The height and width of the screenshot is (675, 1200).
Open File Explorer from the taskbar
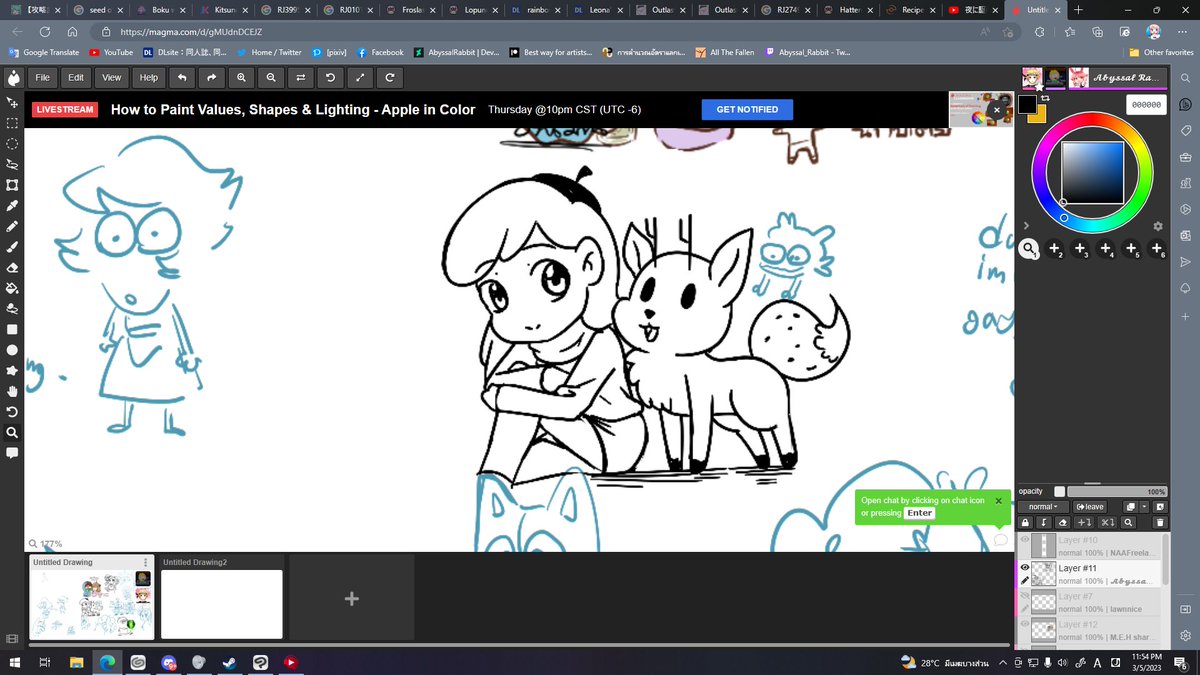(75, 662)
